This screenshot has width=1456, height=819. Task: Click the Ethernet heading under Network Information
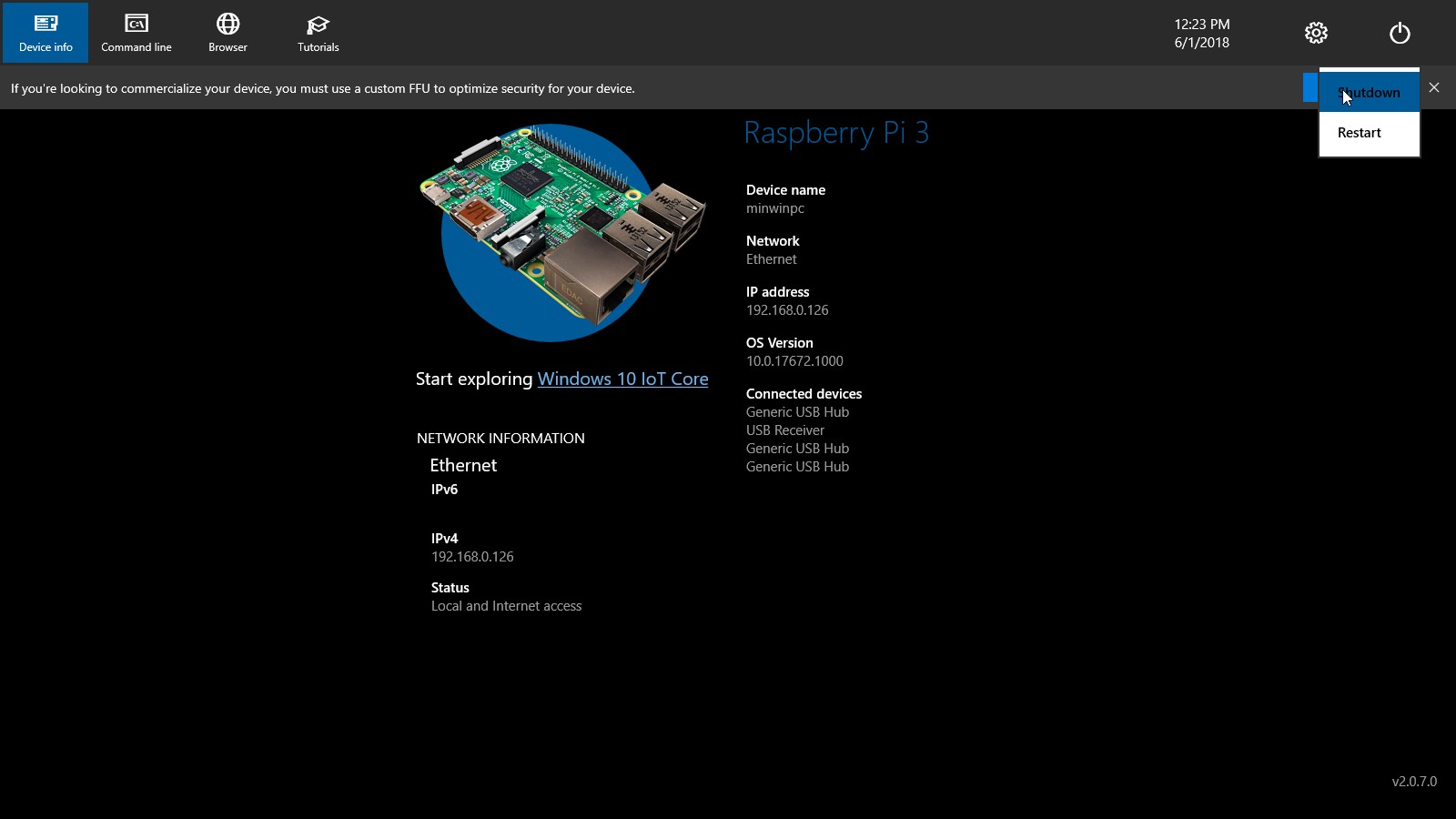pos(463,465)
